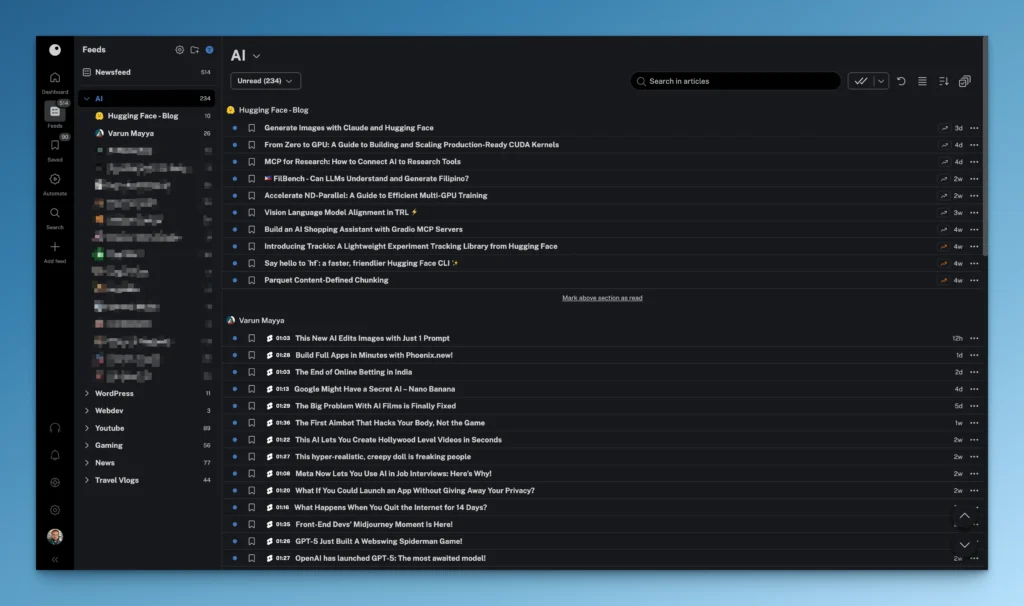Select Newsfeed in the feeds panel

click(146, 72)
